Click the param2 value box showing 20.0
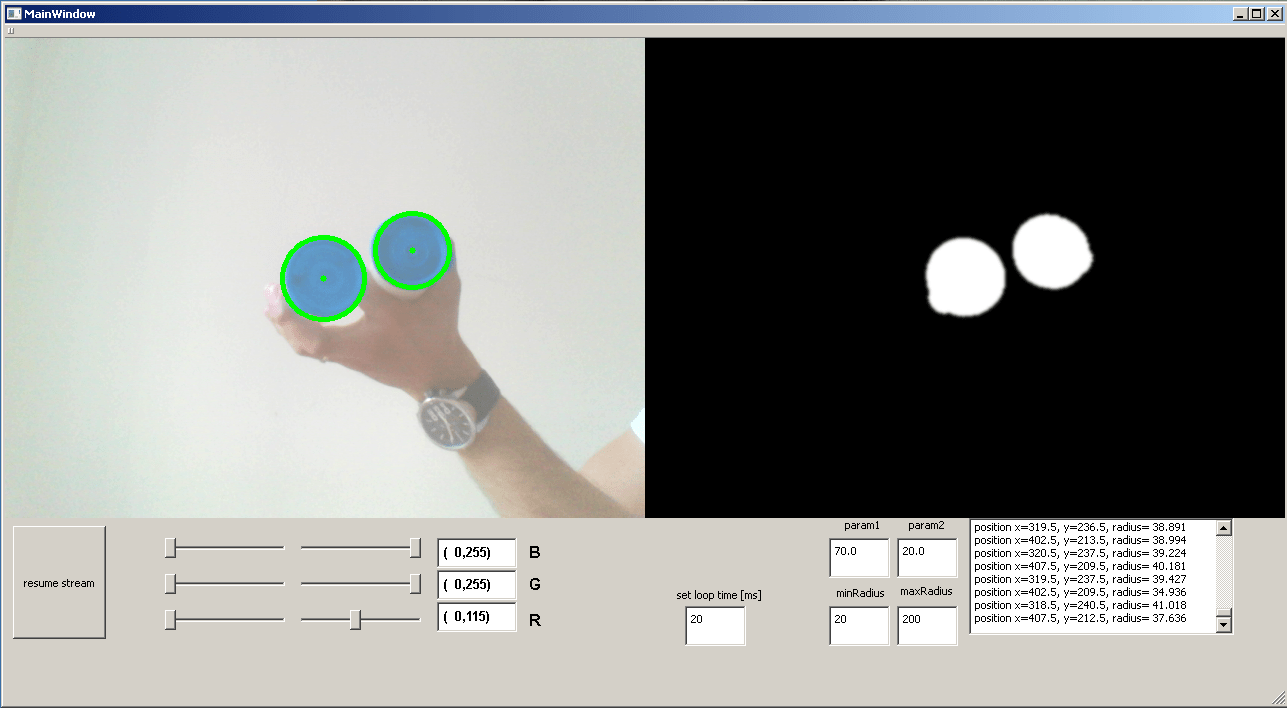This screenshot has width=1287, height=708. coord(926,558)
